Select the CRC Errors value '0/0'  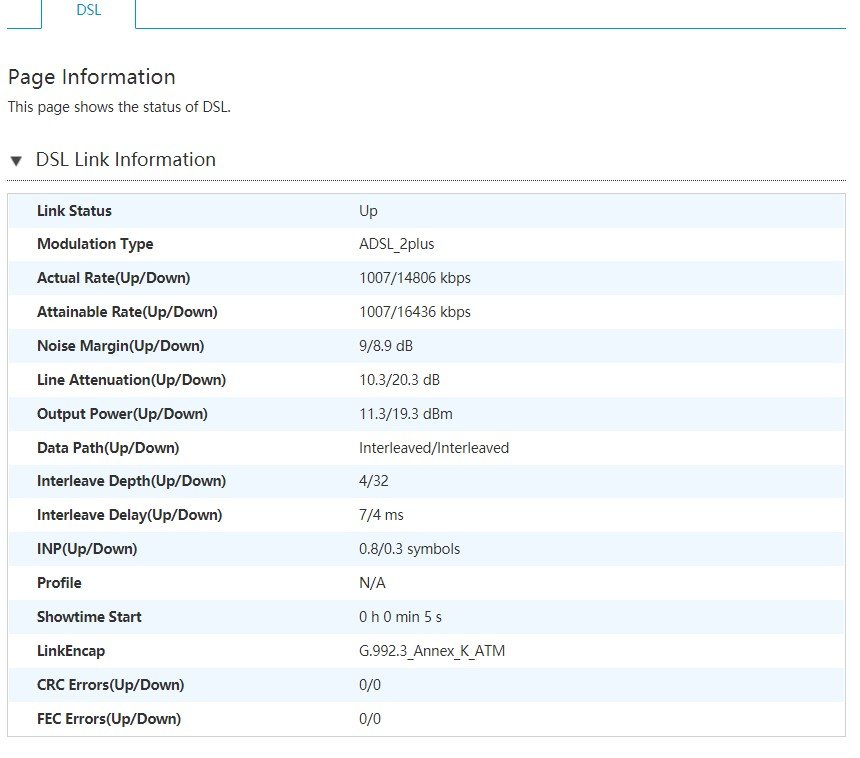370,685
